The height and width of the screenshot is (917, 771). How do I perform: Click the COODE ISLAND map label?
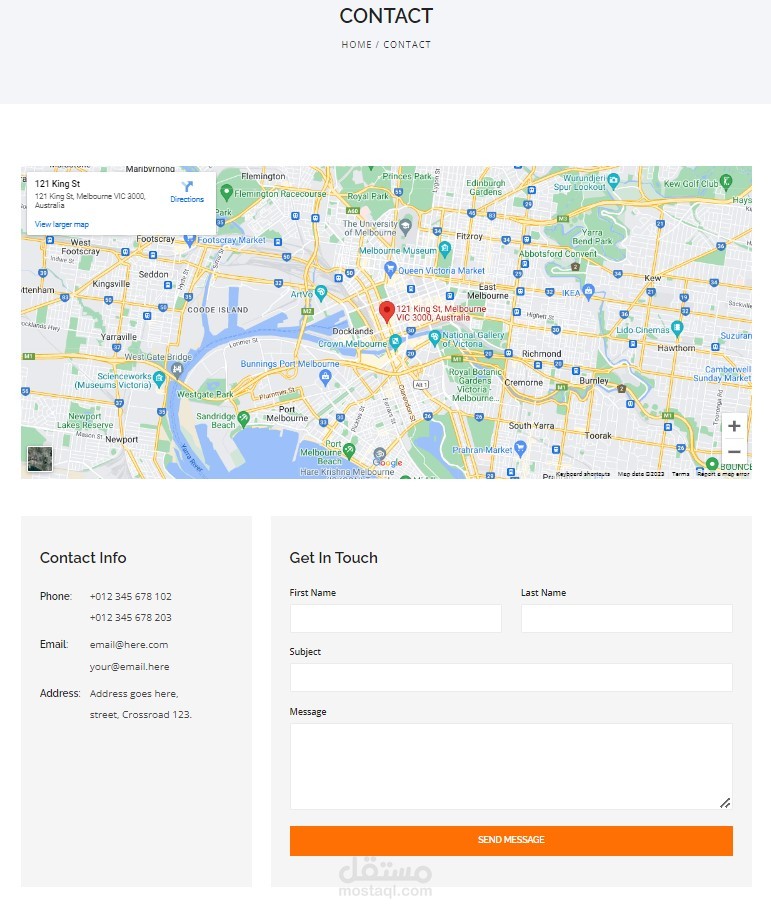218,310
